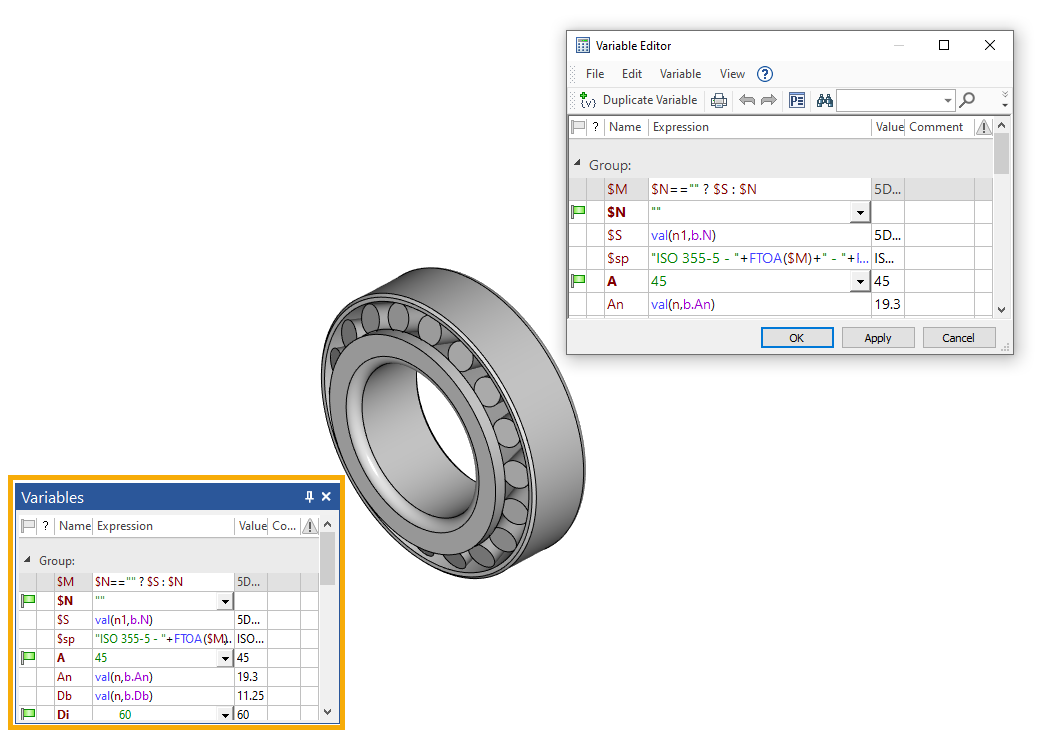Click the Undo arrow in Variable Editor
Image resolution: width=1048 pixels, height=741 pixels.
coord(746,100)
